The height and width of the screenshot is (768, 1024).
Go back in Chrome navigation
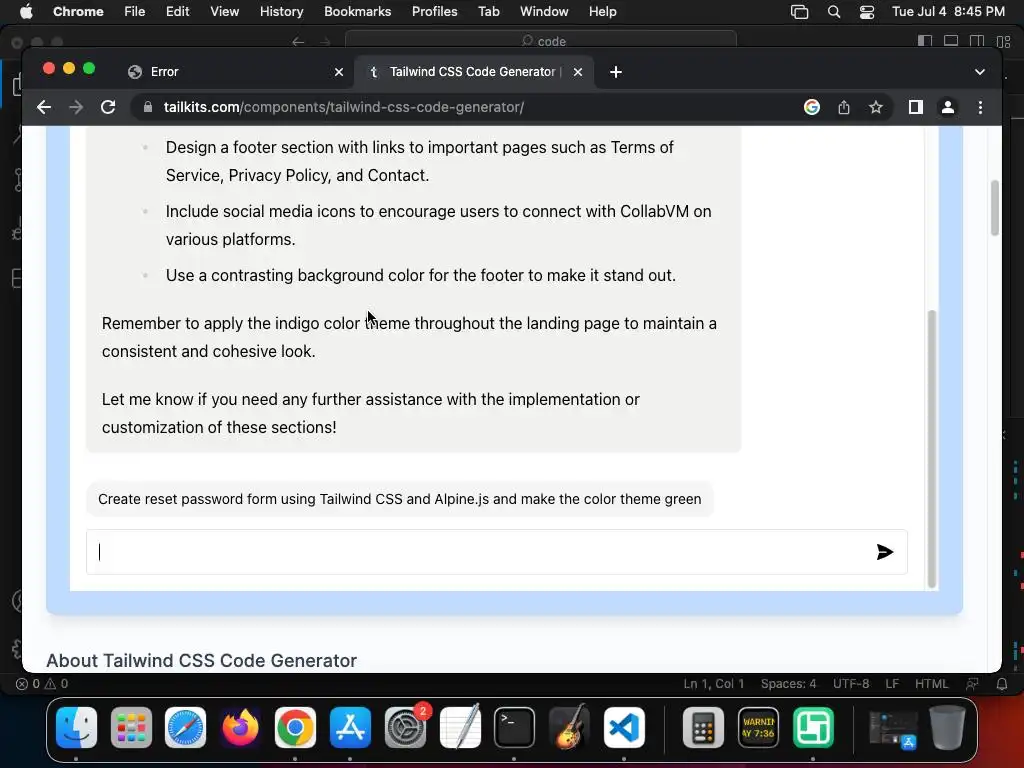44,107
